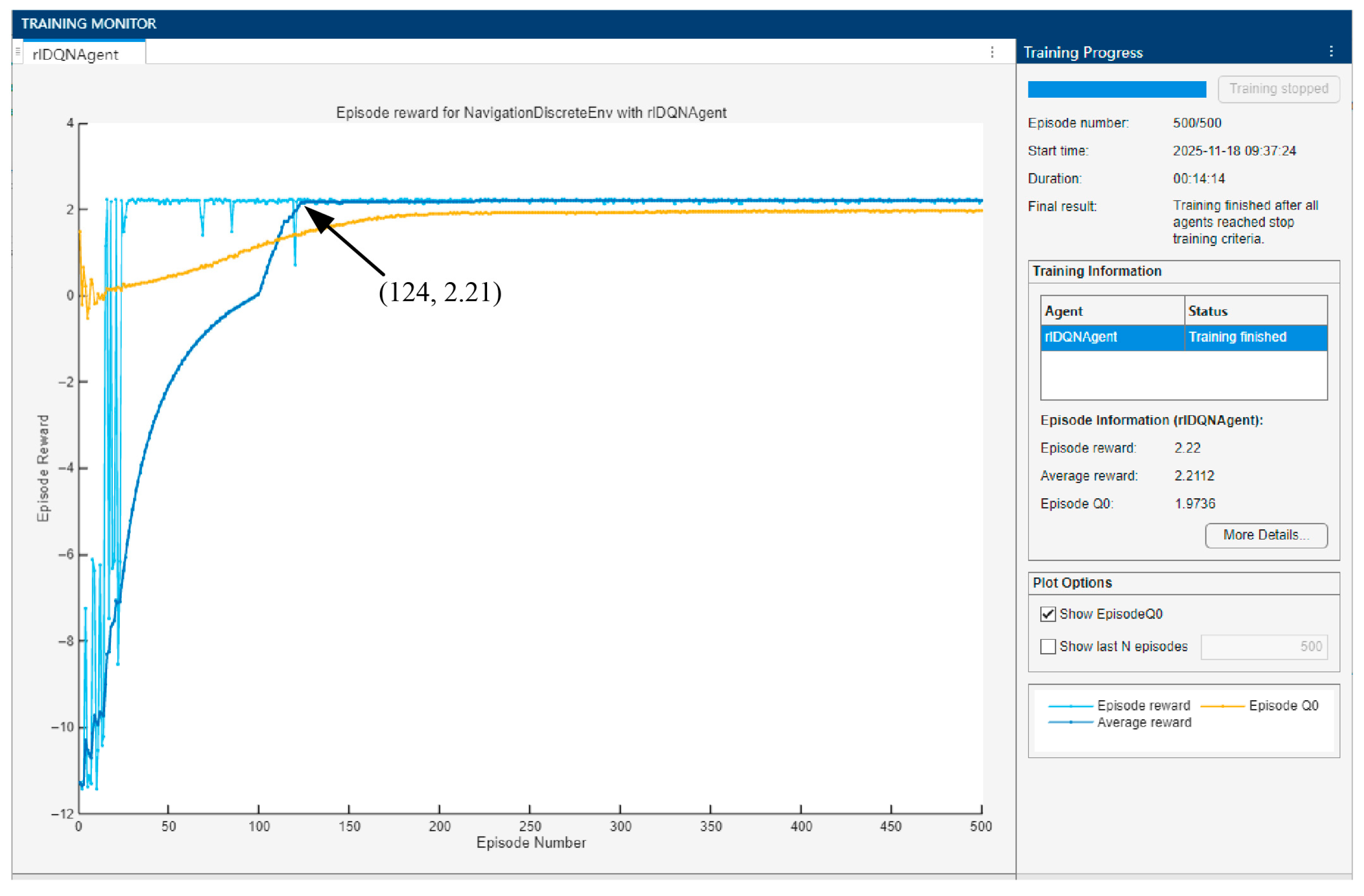Click the Training stopped button

[1278, 89]
